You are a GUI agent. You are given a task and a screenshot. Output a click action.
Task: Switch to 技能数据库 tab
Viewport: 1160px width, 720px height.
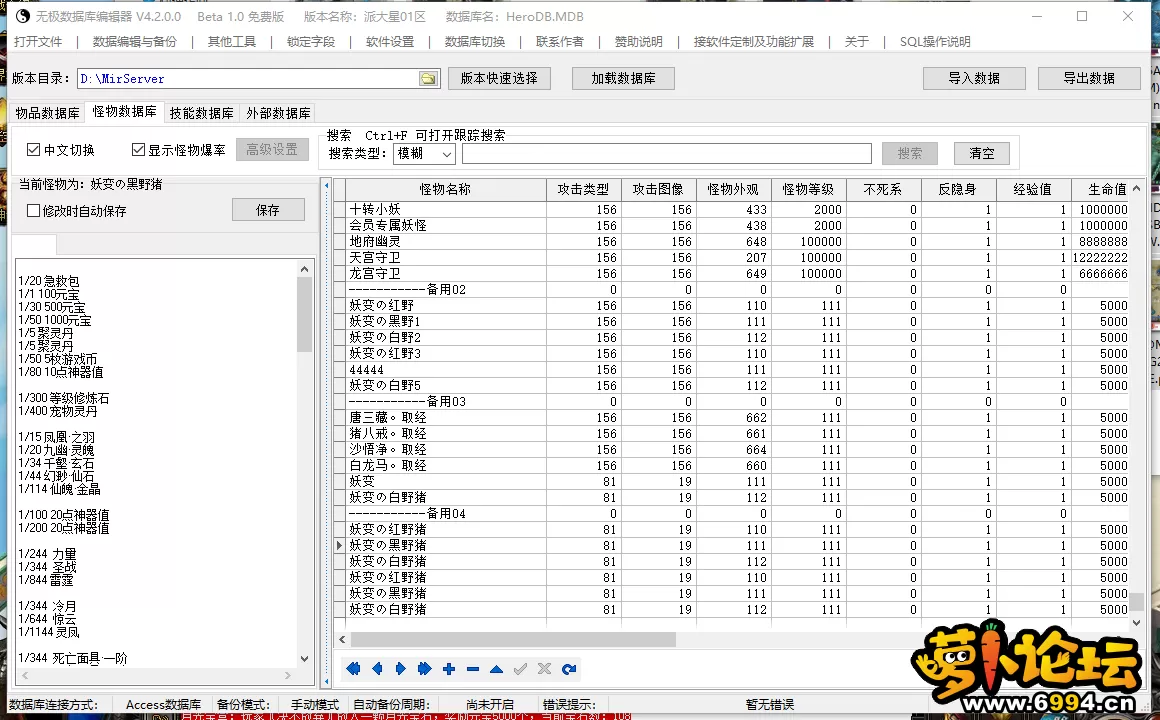tap(201, 113)
